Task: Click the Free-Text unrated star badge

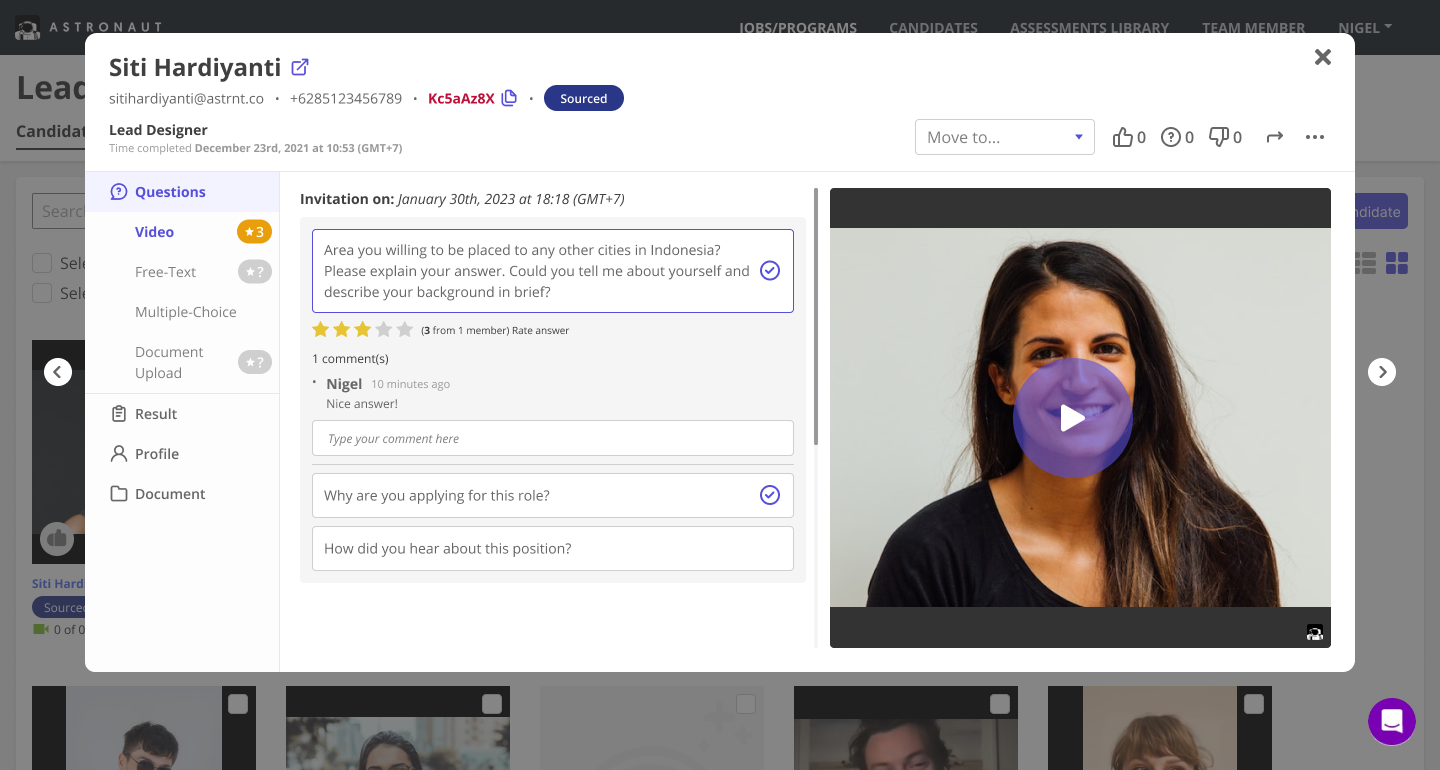Action: [254, 272]
